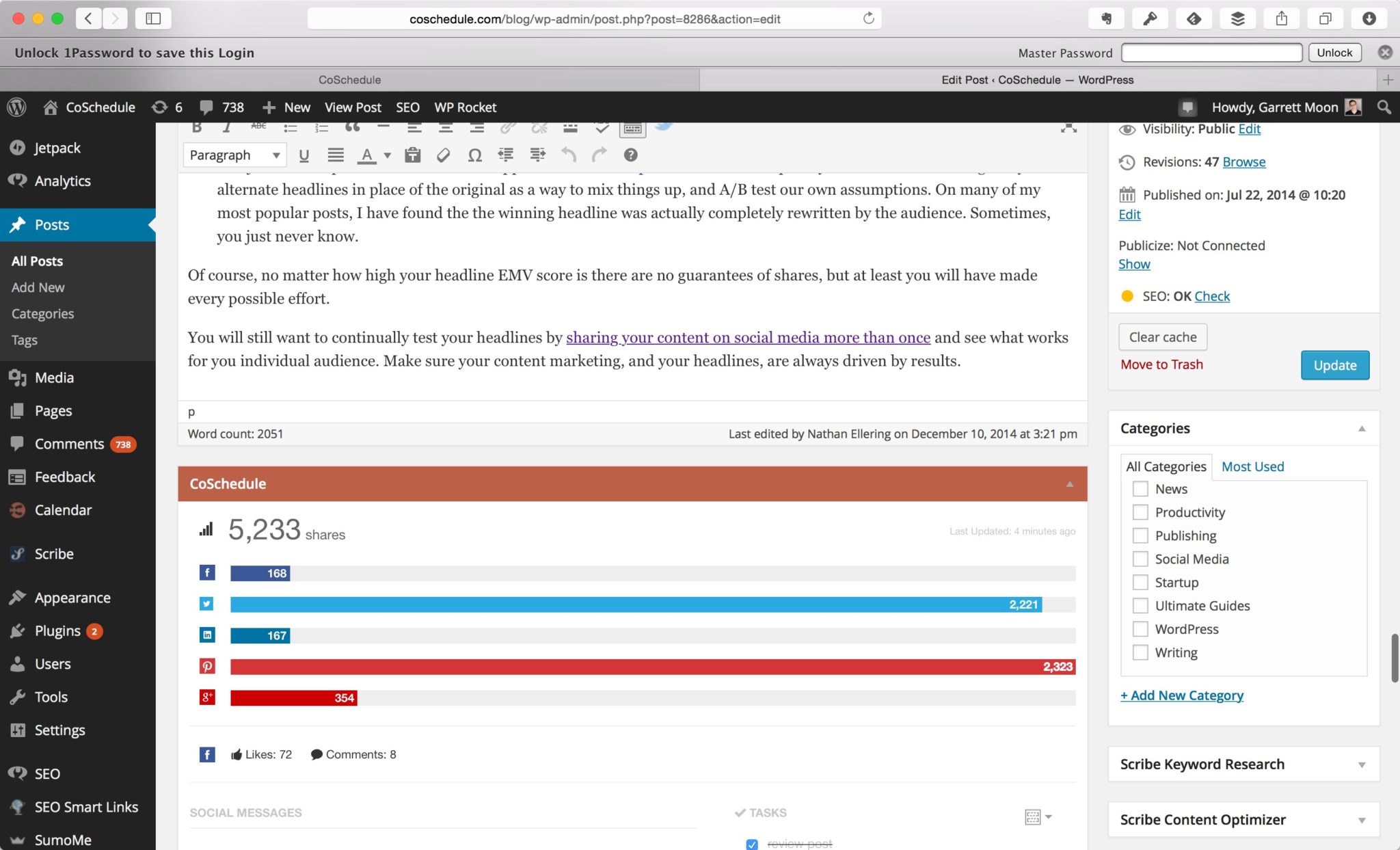Select the All Categories tab

coord(1166,466)
